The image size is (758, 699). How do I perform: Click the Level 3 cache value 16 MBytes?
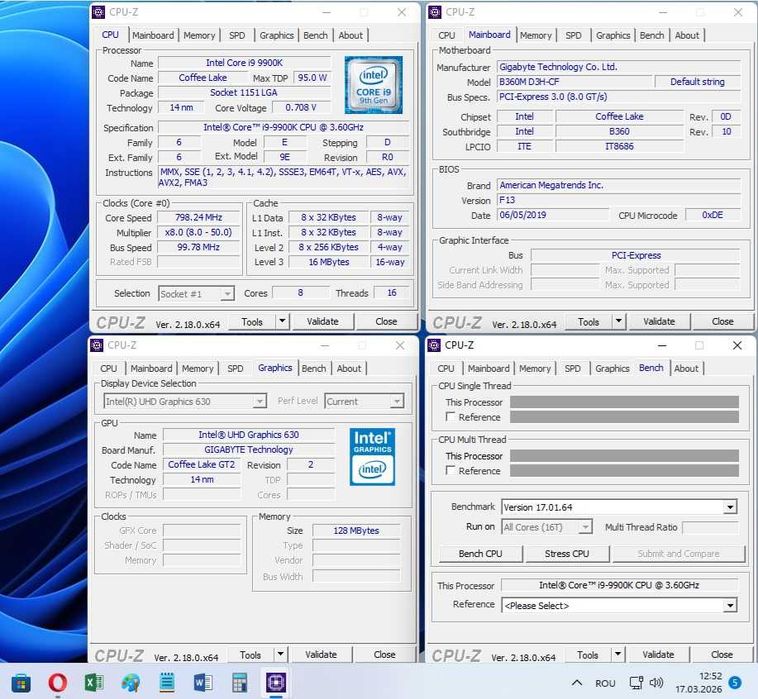click(x=328, y=262)
